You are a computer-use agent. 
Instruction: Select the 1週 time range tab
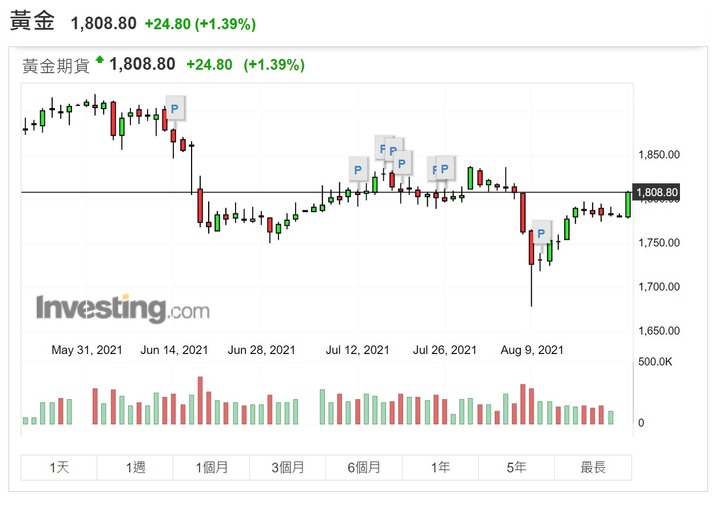click(x=135, y=467)
